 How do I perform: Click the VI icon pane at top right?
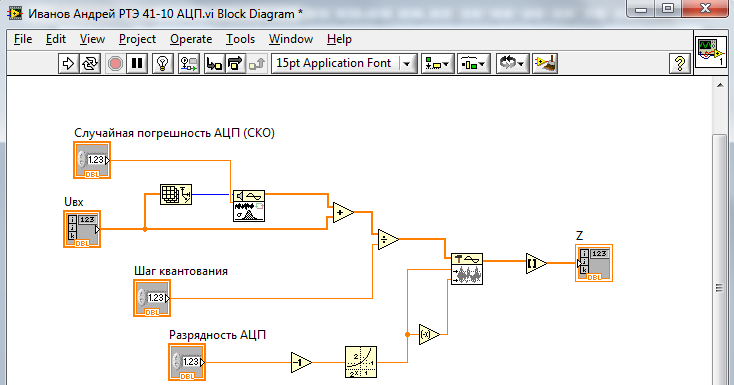coord(711,52)
